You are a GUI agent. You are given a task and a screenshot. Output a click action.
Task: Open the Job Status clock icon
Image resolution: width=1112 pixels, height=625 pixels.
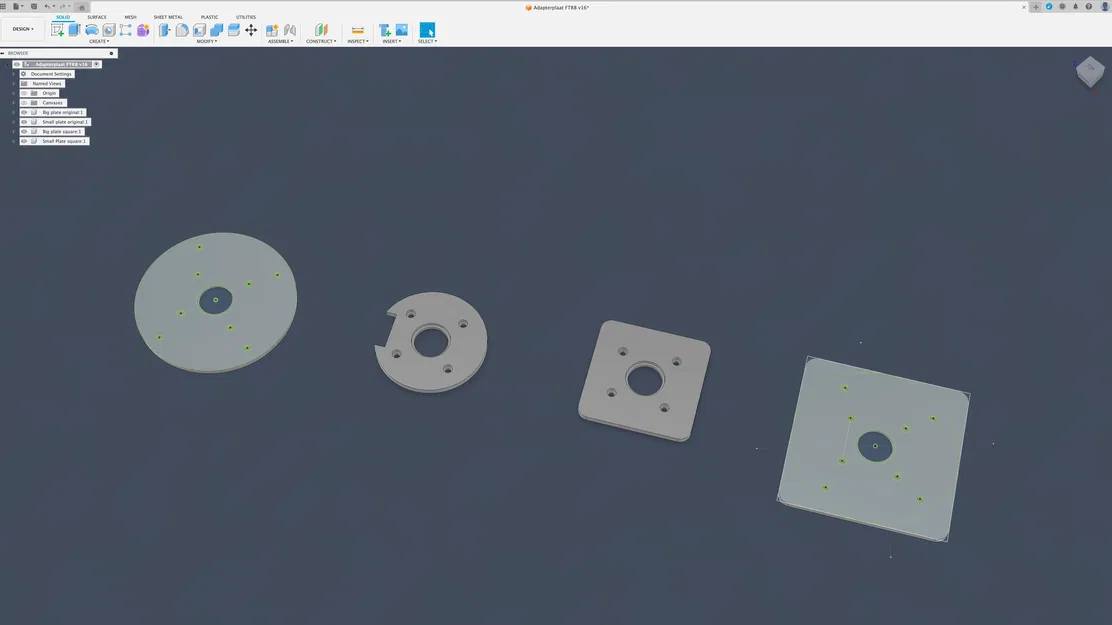(x=1062, y=6)
